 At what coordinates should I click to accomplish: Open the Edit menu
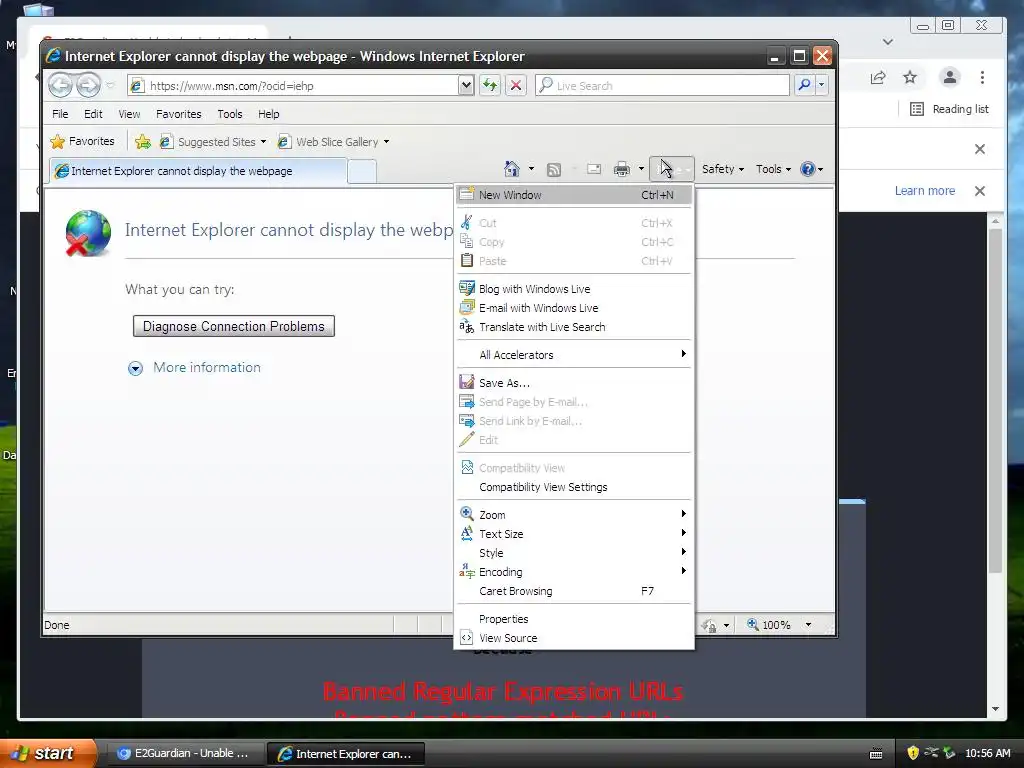click(93, 114)
